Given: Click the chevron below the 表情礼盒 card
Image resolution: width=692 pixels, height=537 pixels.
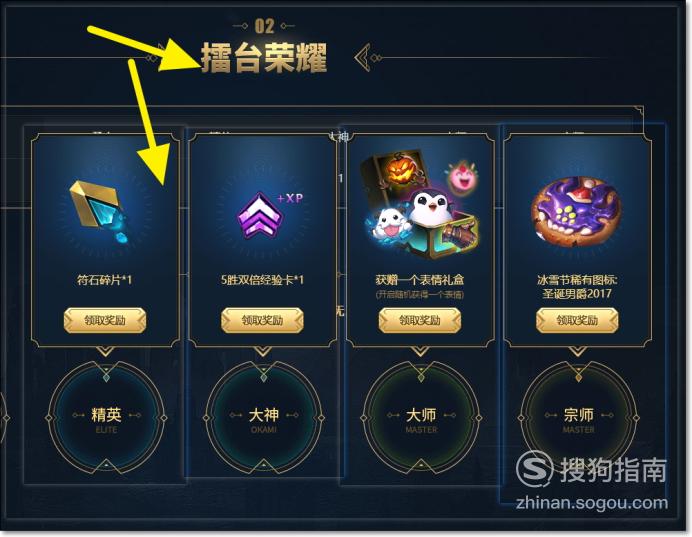Looking at the screenshot, I should (420, 351).
